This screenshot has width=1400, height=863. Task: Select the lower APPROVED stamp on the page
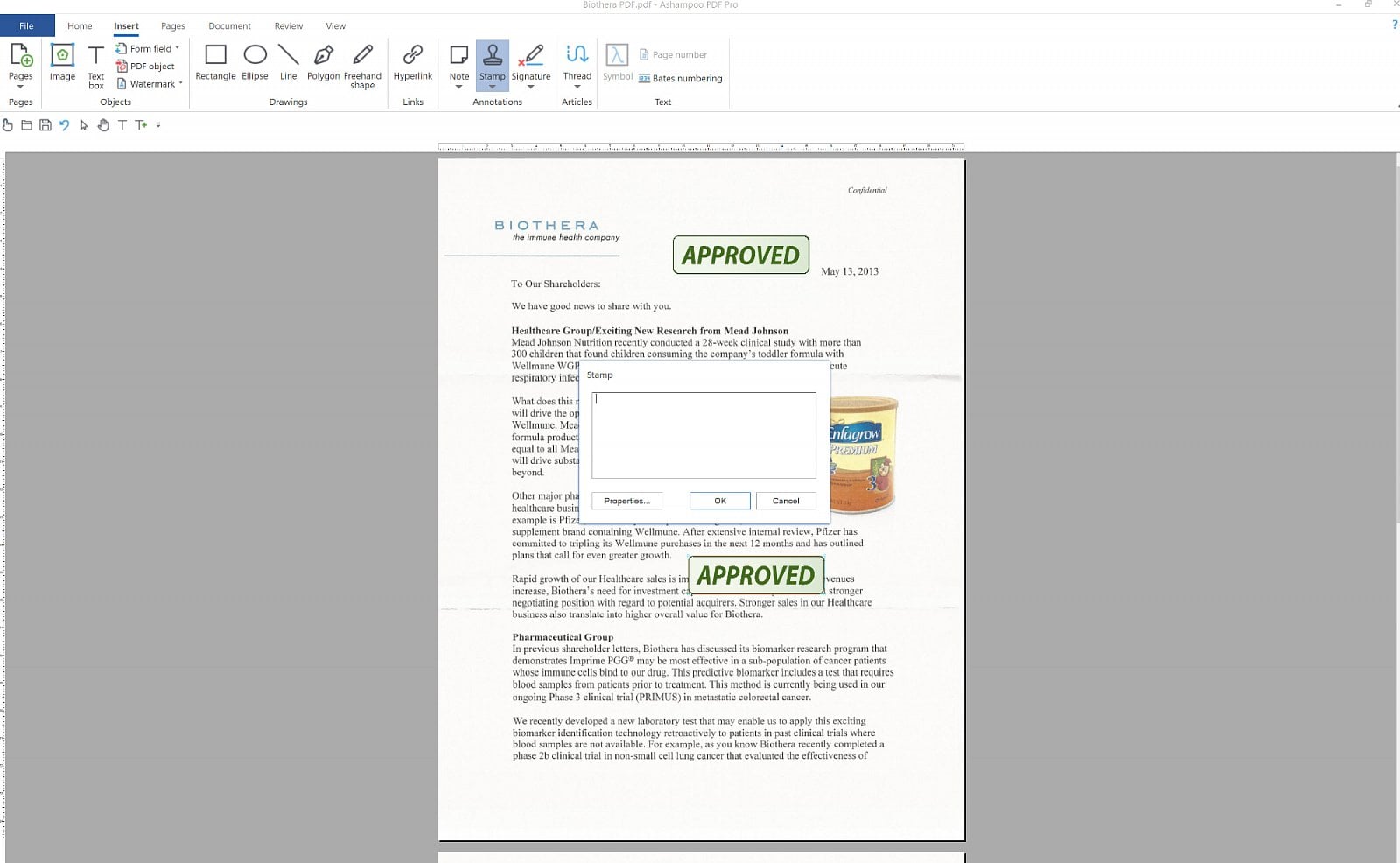tap(756, 575)
